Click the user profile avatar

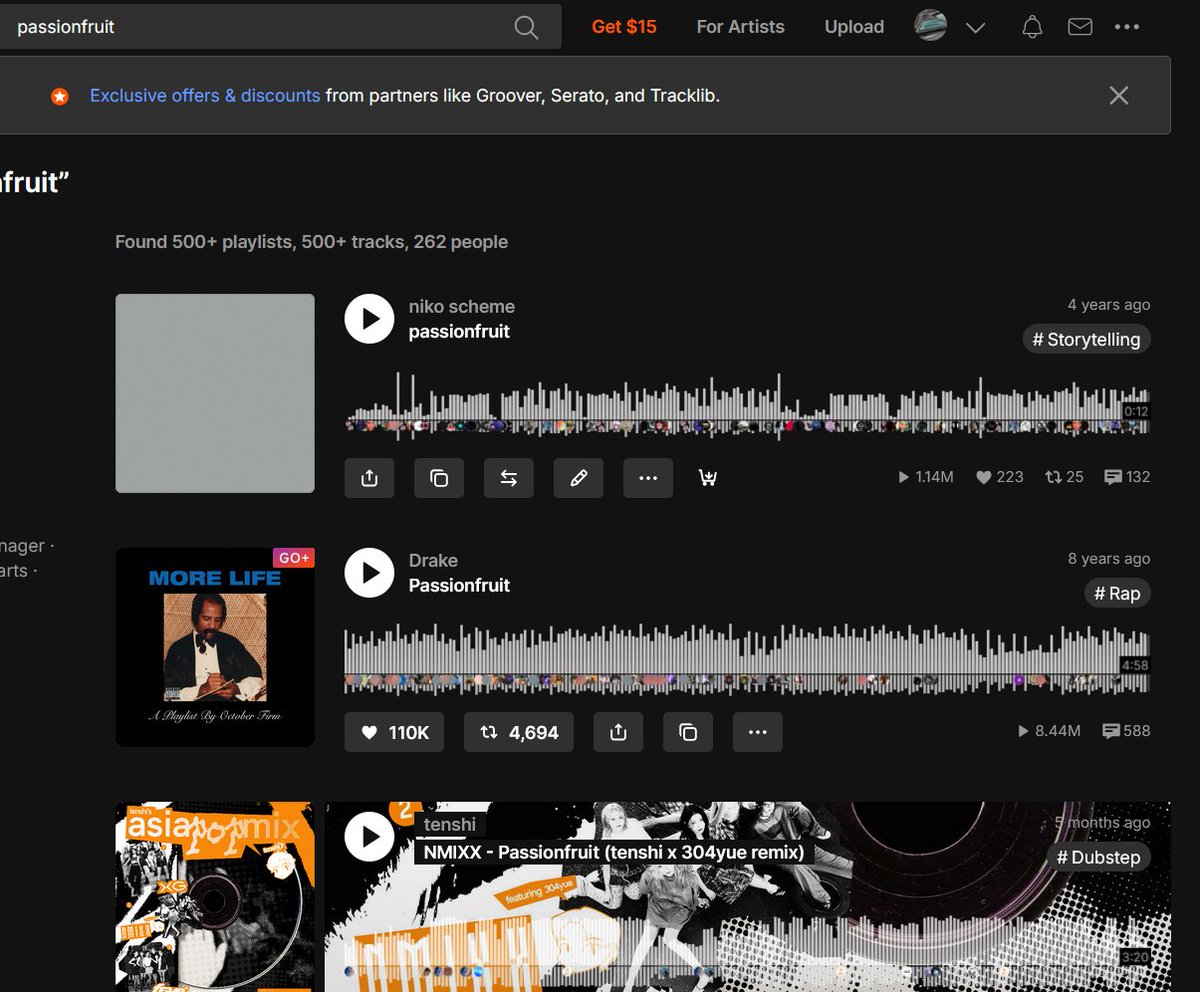tap(931, 26)
